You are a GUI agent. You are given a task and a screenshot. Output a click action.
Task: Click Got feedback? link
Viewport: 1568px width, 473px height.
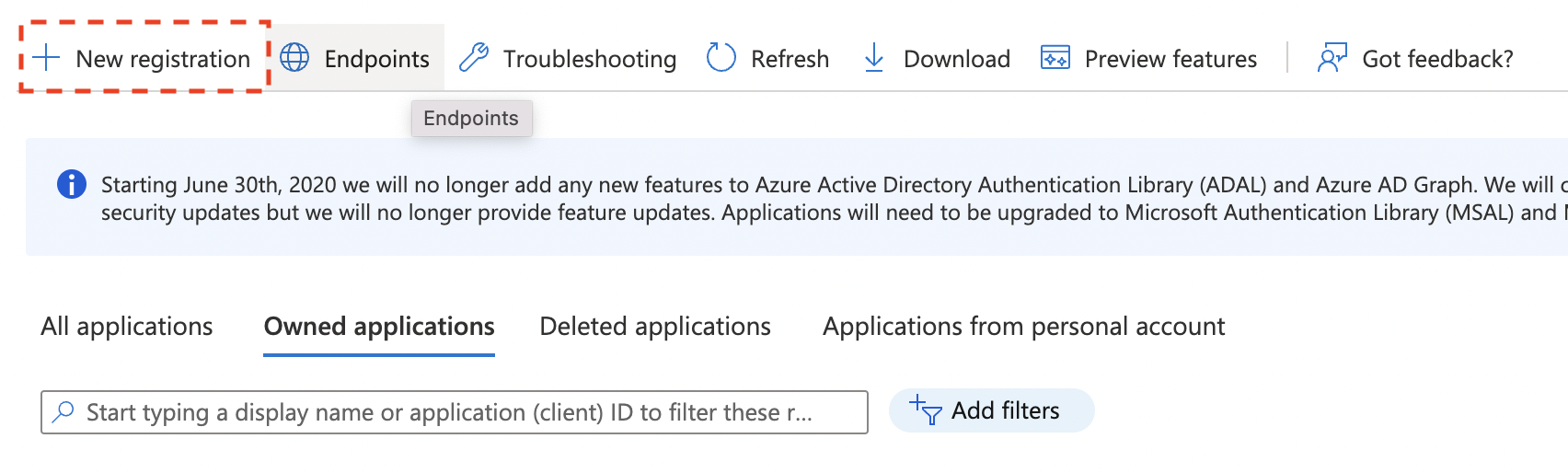pyautogui.click(x=1415, y=58)
